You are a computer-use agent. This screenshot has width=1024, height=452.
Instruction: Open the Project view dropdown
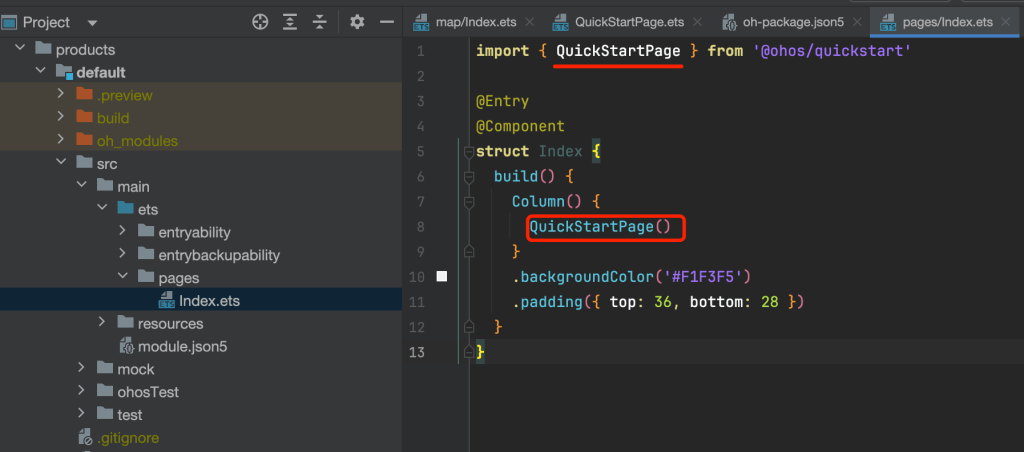point(92,23)
